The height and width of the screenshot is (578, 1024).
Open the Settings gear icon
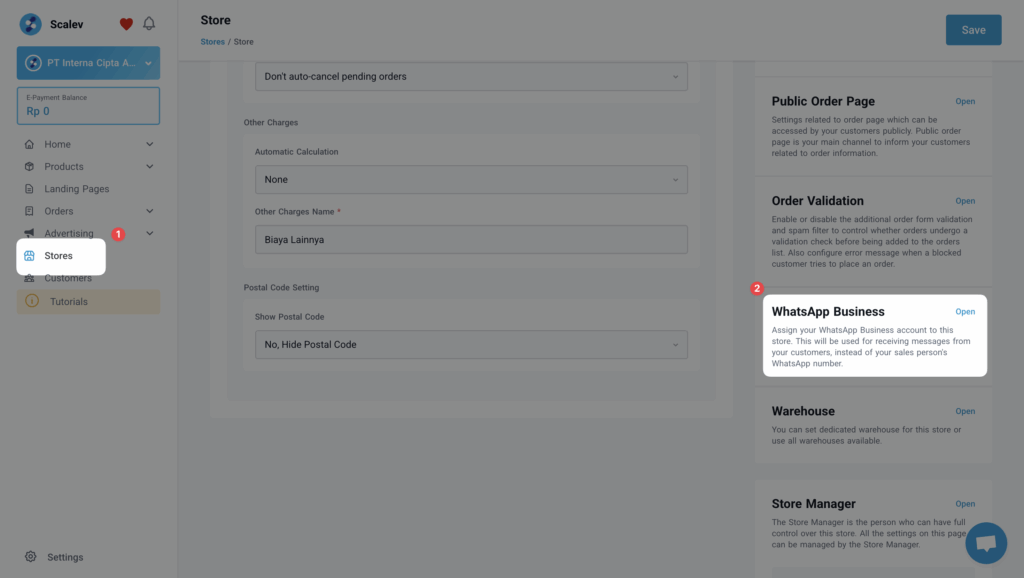(x=30, y=557)
